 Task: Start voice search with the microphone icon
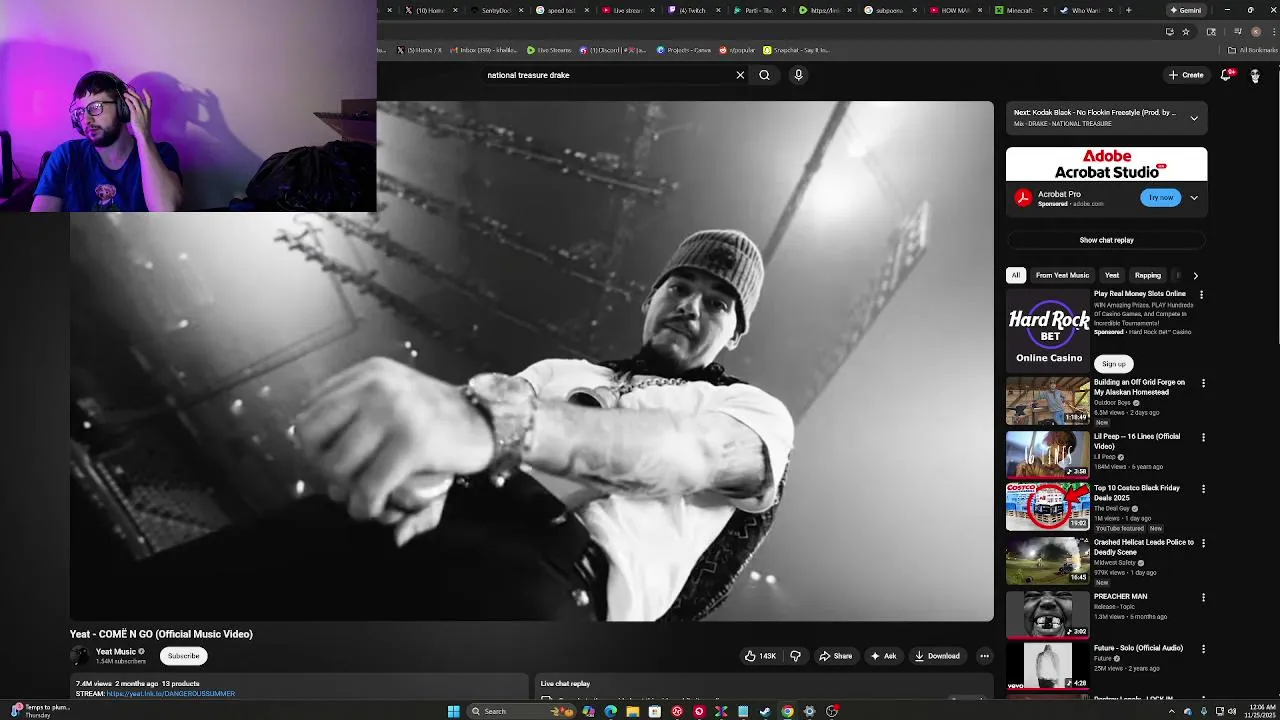(798, 75)
